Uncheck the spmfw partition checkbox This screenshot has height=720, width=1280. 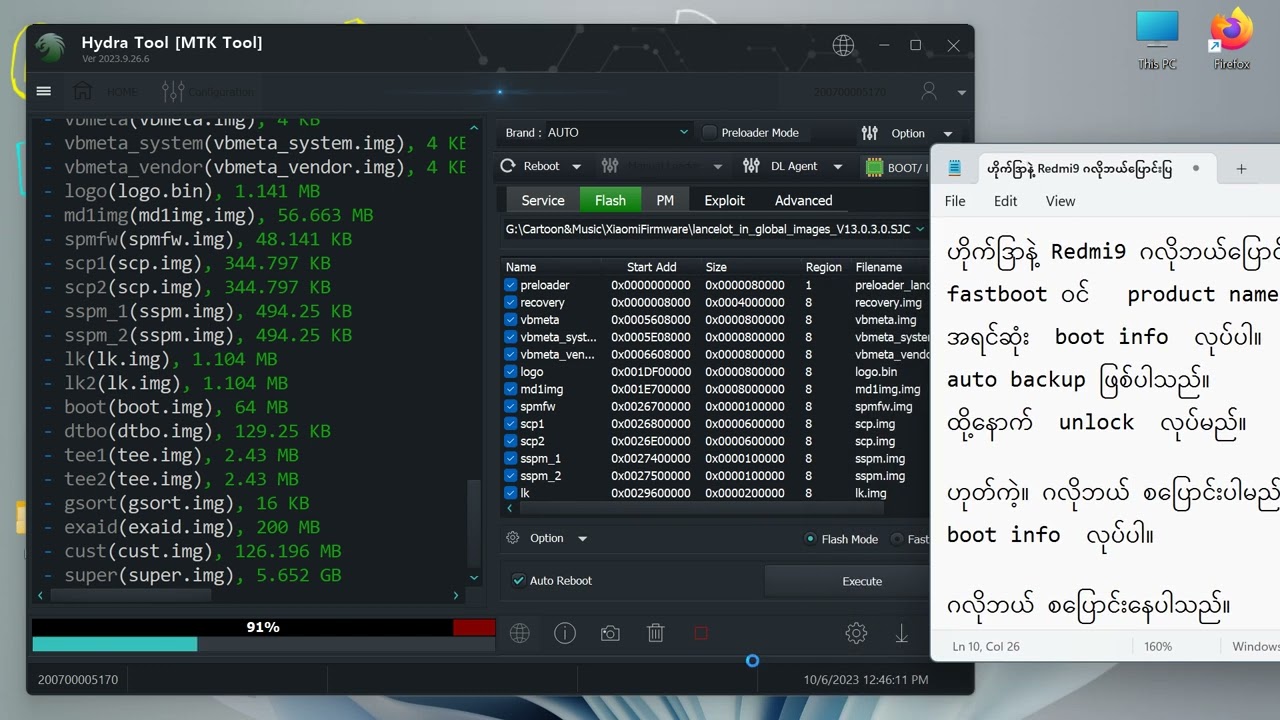coord(511,406)
